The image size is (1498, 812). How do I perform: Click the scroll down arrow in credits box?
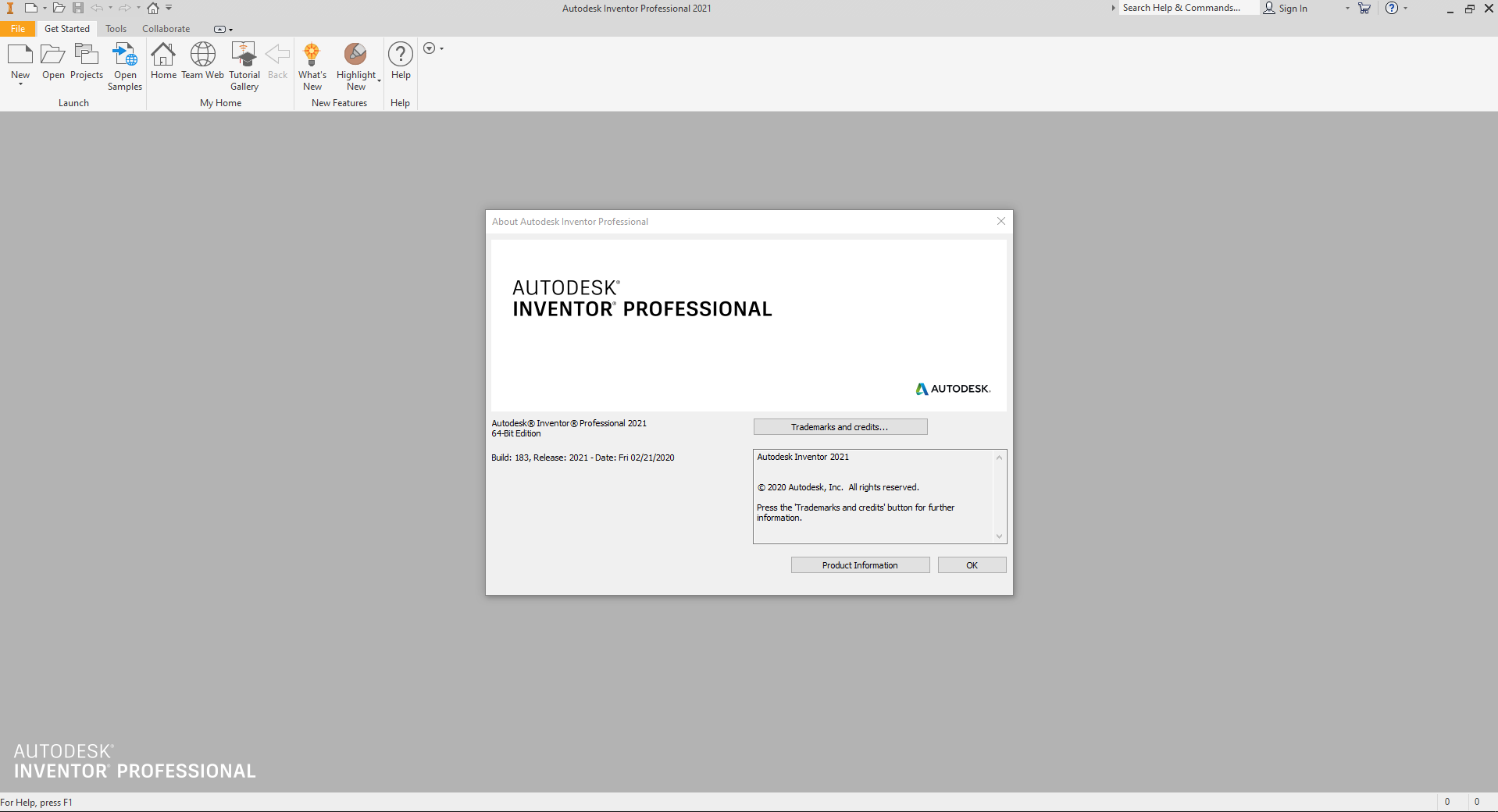coord(999,536)
